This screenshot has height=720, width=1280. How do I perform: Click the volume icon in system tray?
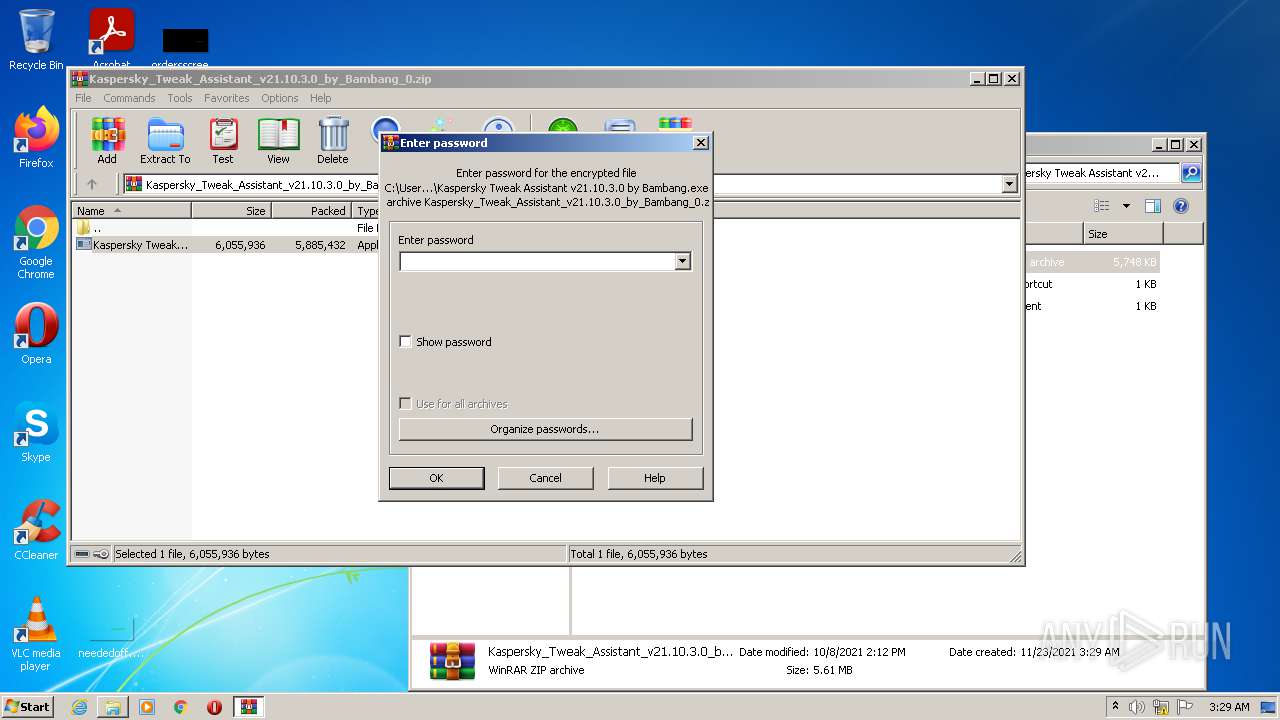coord(1137,707)
